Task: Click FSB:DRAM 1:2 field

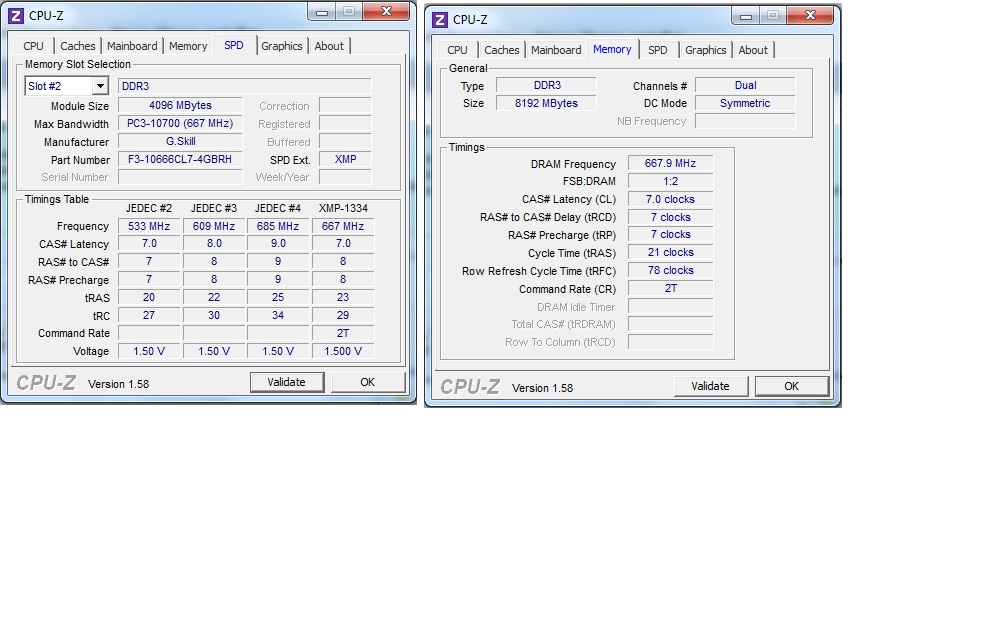Action: click(x=670, y=181)
